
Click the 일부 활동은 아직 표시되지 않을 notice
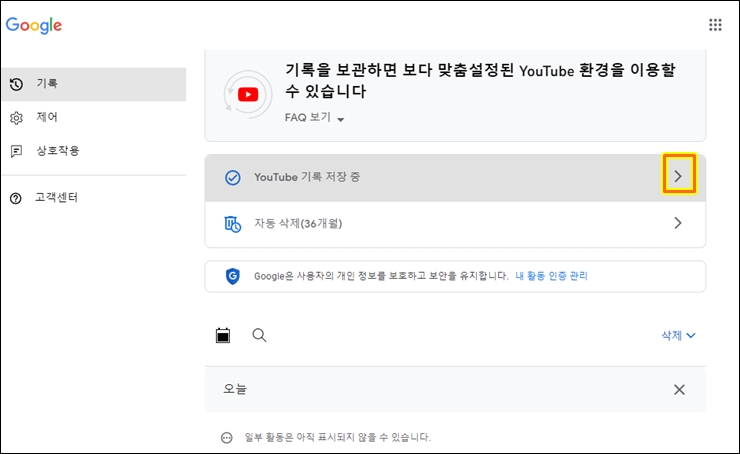pos(337,437)
